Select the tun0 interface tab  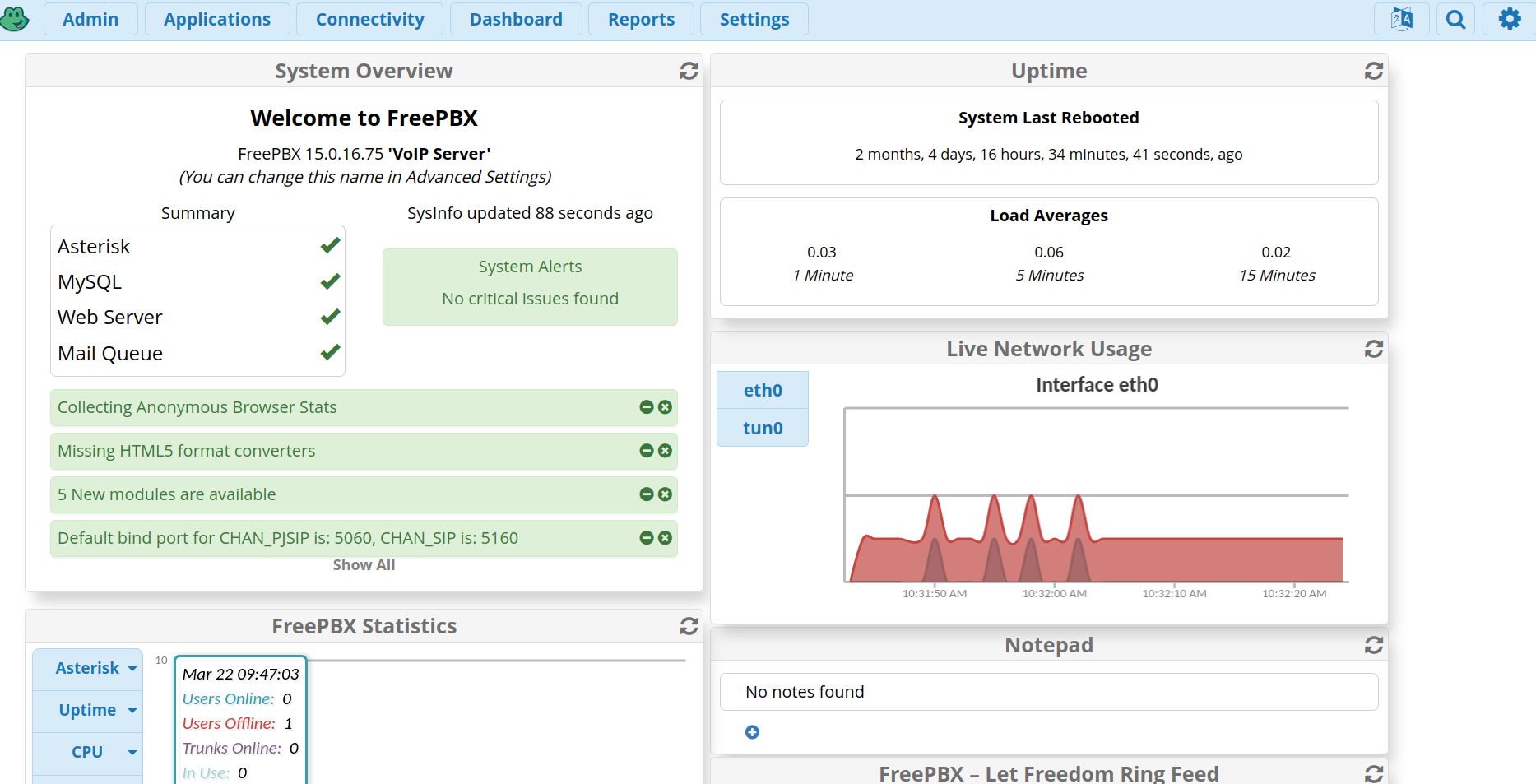[x=763, y=428]
